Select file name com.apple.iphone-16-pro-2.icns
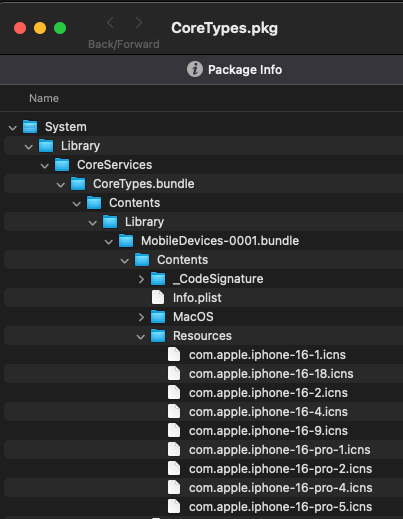 [280, 469]
